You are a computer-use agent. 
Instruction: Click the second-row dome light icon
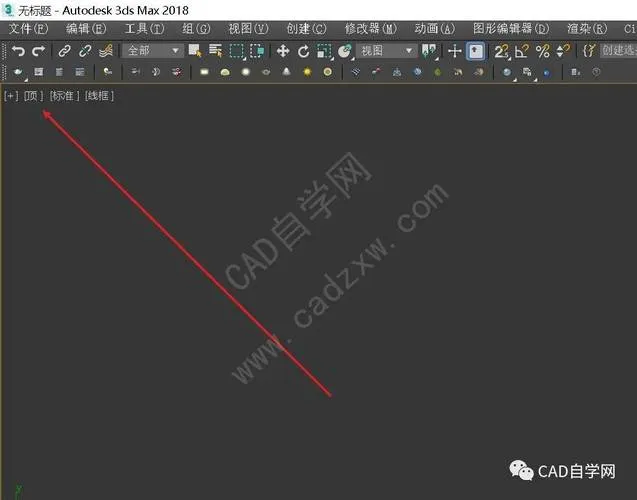coord(225,72)
